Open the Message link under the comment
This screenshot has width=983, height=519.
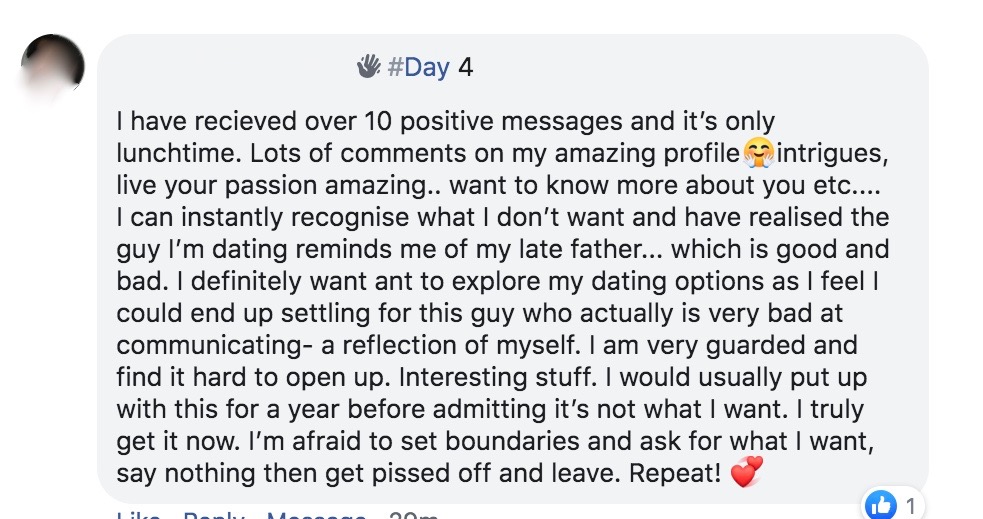(318, 516)
